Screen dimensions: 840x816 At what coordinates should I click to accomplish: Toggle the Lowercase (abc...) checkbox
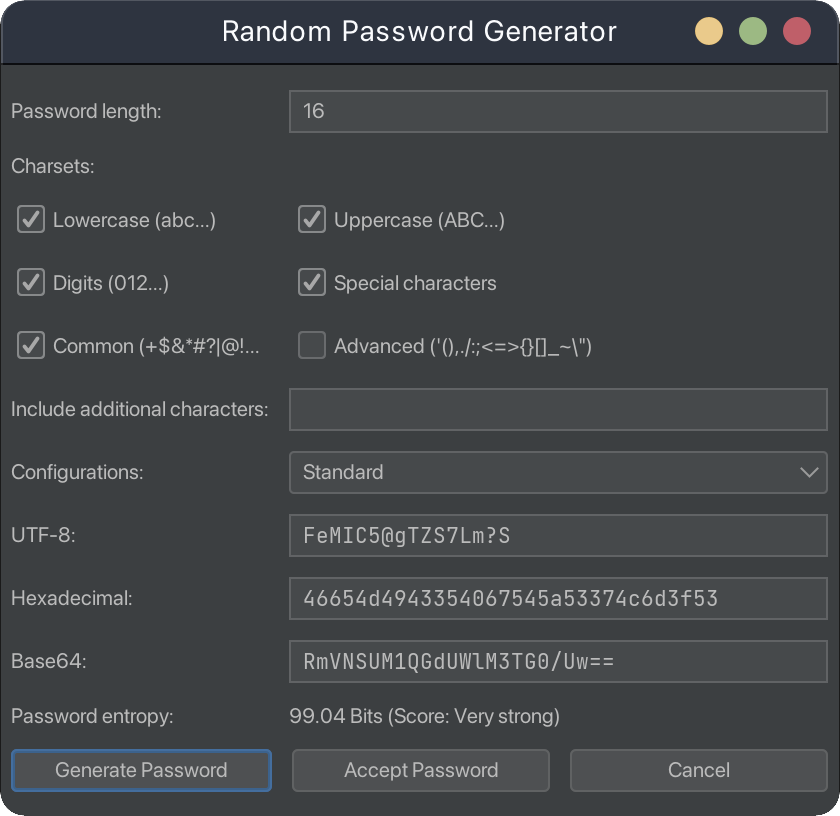(32, 220)
